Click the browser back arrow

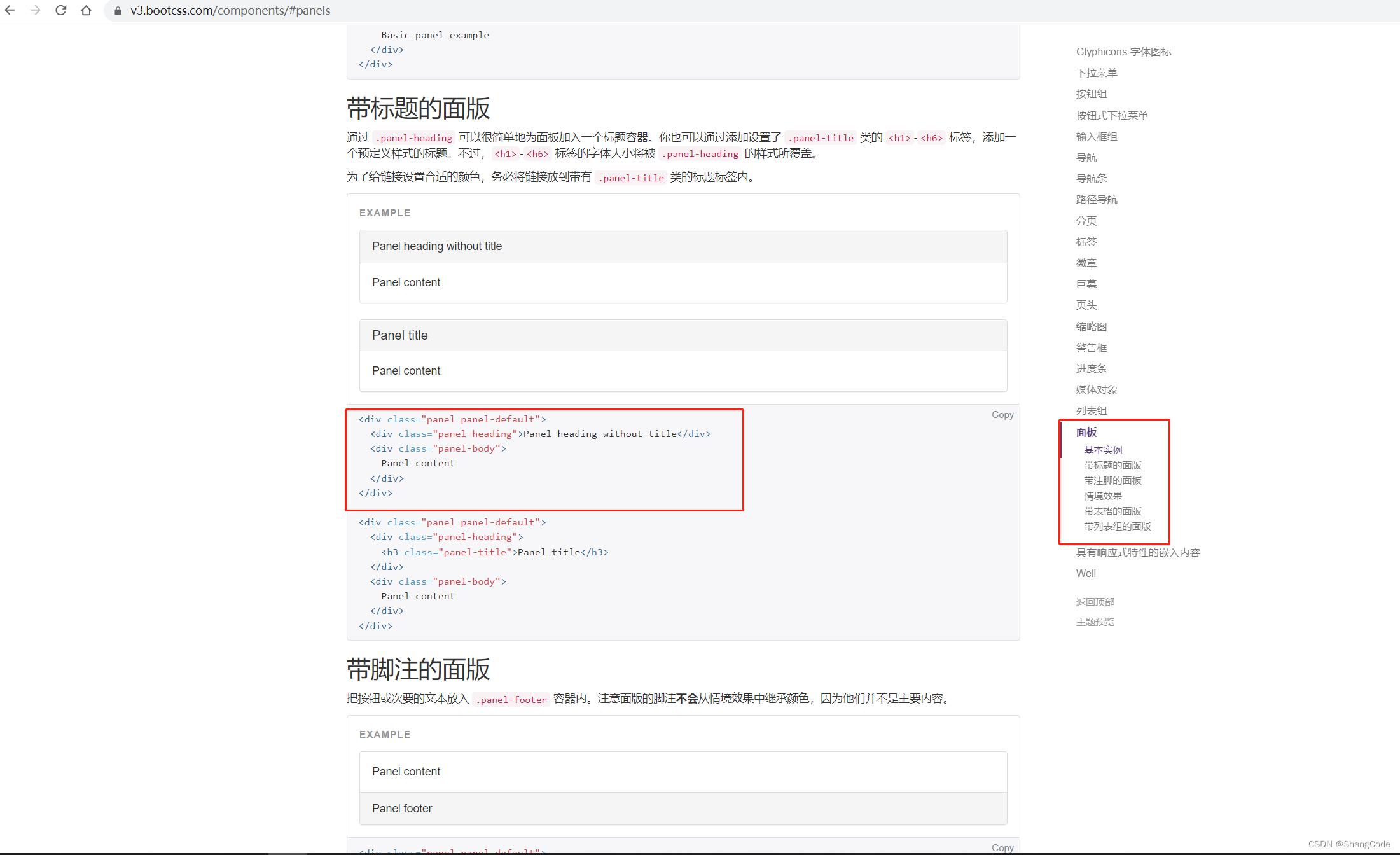10,10
